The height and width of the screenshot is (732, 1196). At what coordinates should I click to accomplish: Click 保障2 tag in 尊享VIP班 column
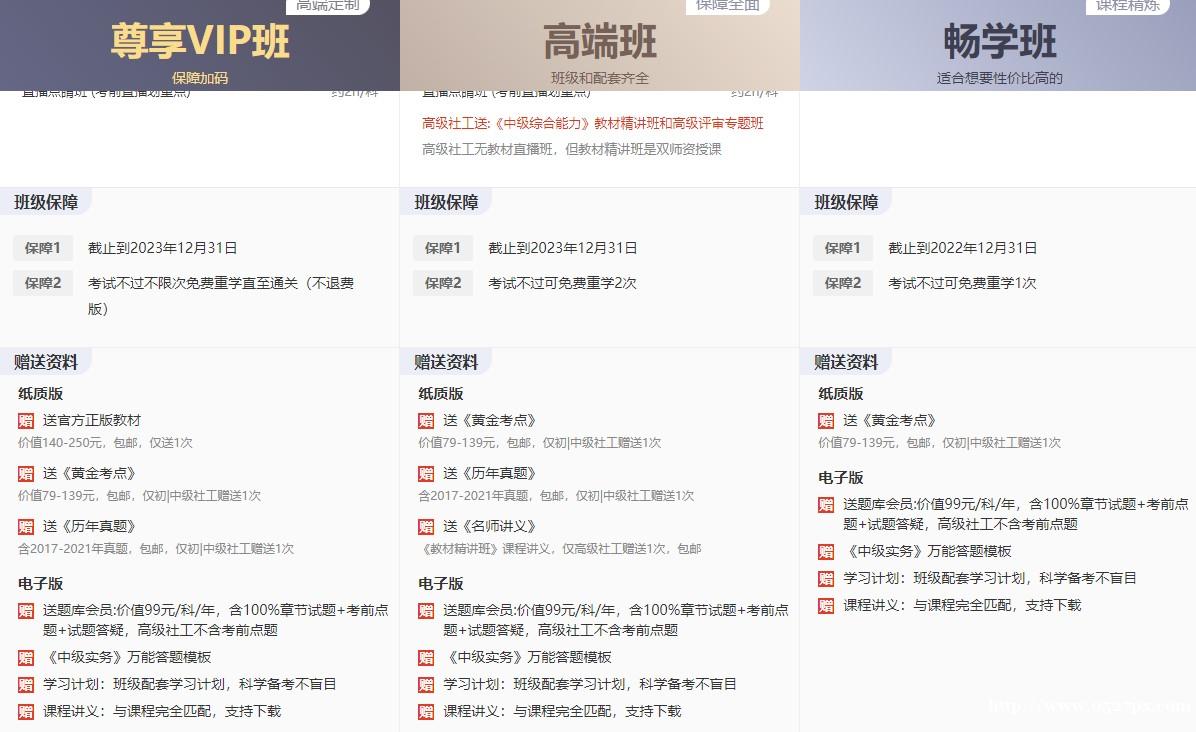pyautogui.click(x=43, y=284)
